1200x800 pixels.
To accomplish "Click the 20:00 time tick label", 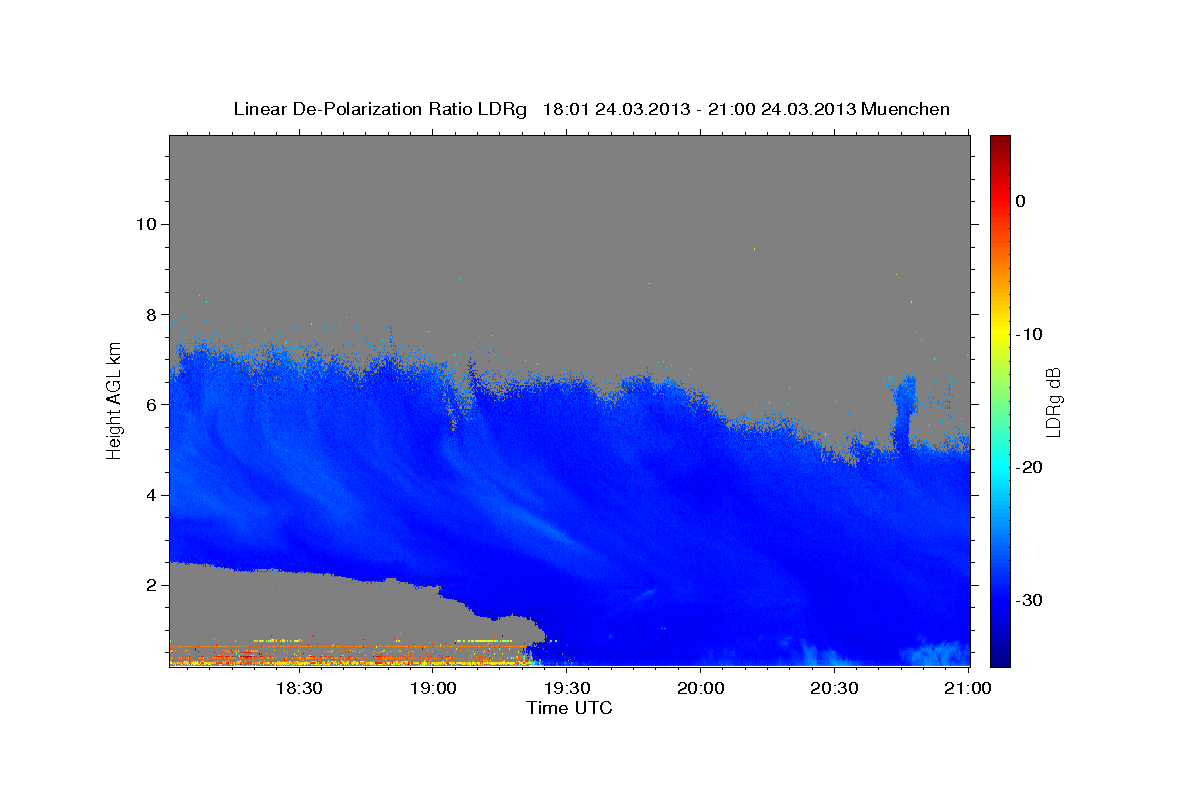I will 701,689.
